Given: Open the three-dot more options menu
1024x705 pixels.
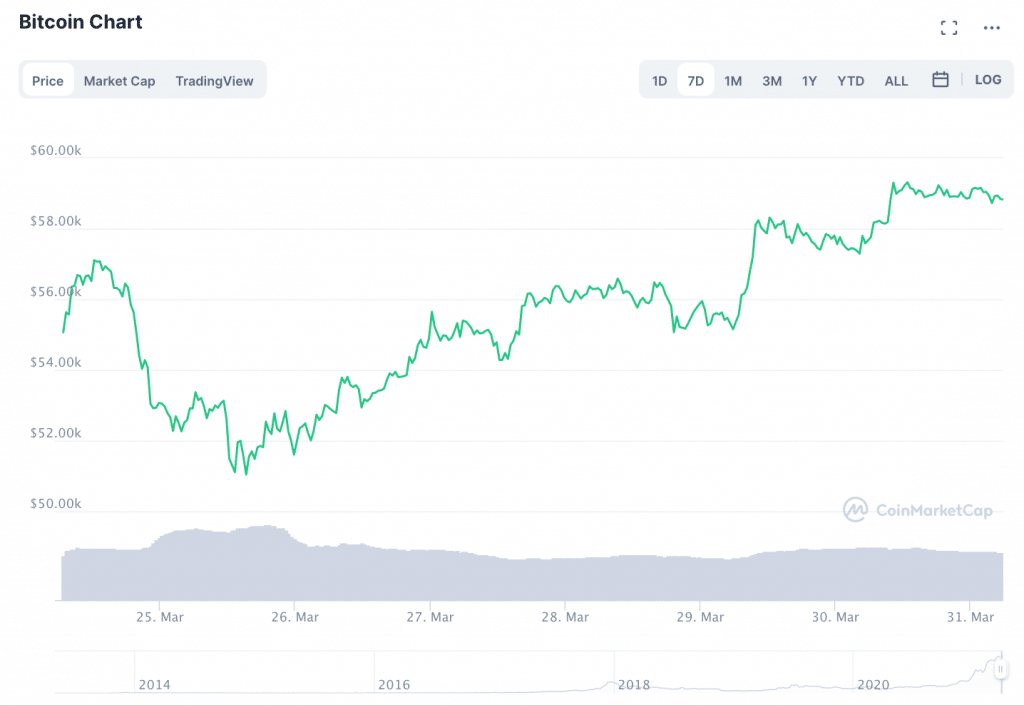Looking at the screenshot, I should click(x=991, y=28).
